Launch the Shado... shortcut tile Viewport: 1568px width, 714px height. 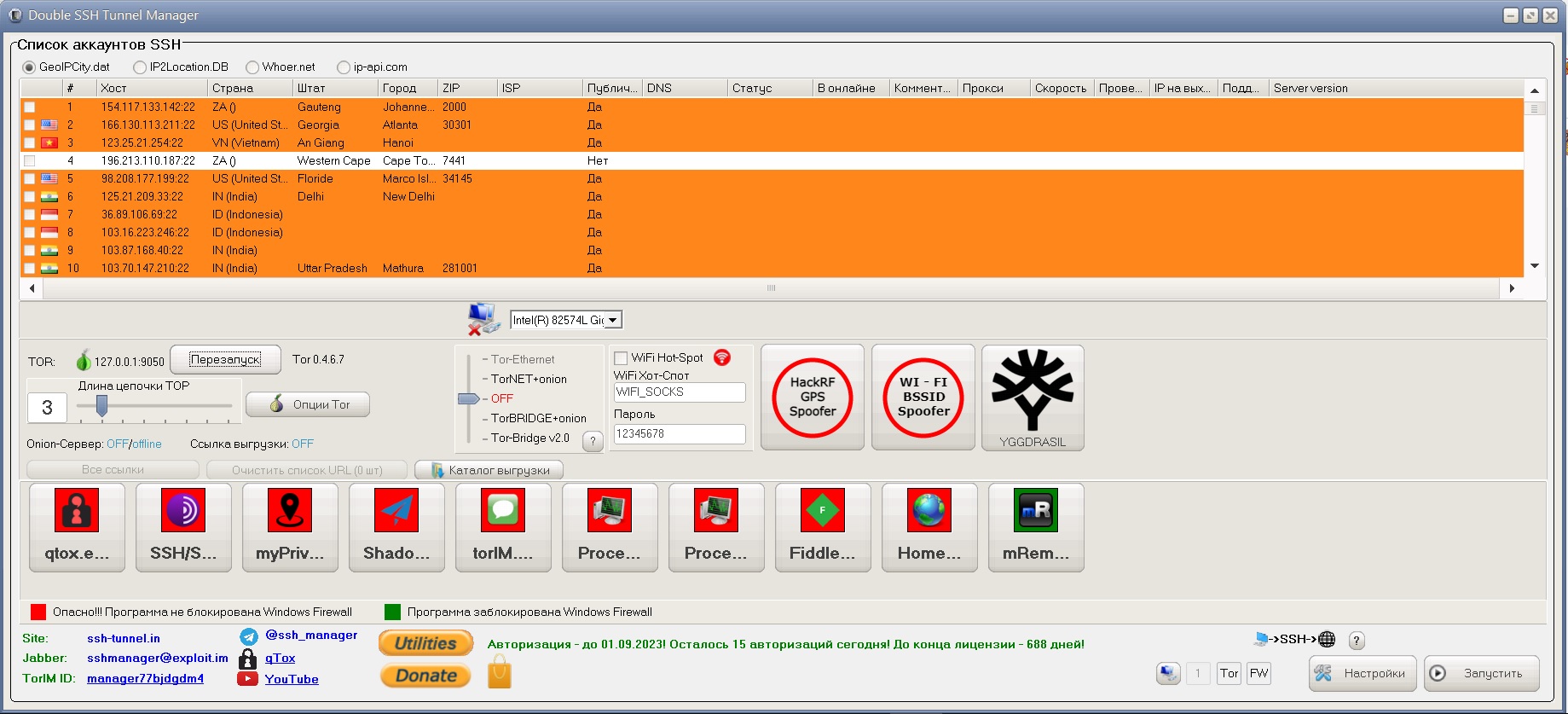click(x=396, y=527)
